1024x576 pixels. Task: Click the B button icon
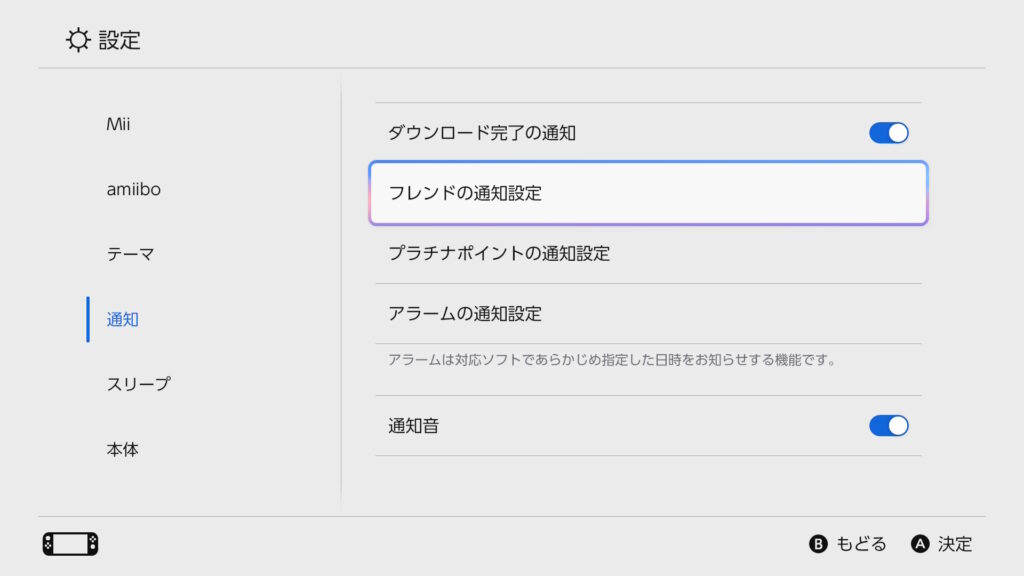pyautogui.click(x=818, y=544)
